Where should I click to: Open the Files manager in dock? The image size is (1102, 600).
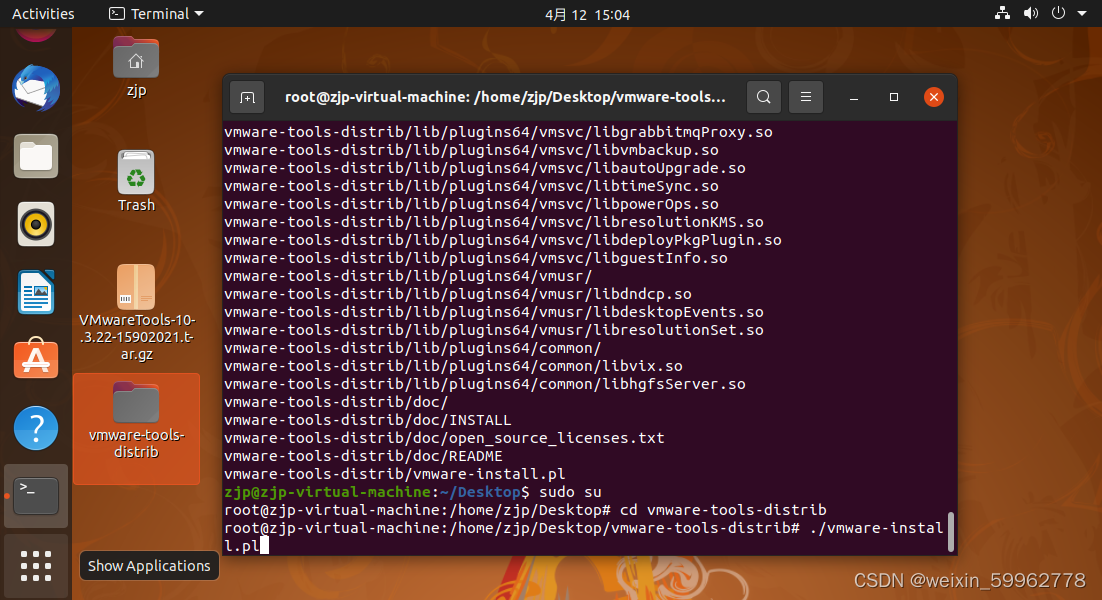pos(36,156)
